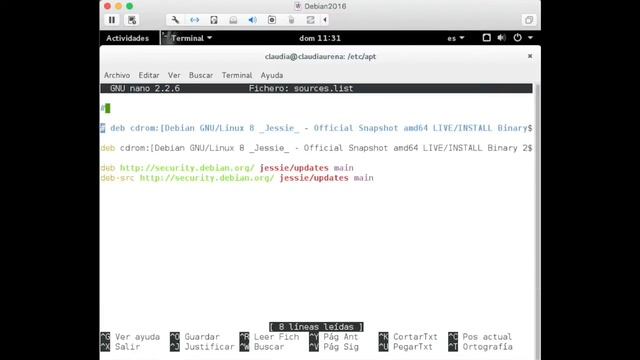Click the VM sound card speaker icon

253,20
